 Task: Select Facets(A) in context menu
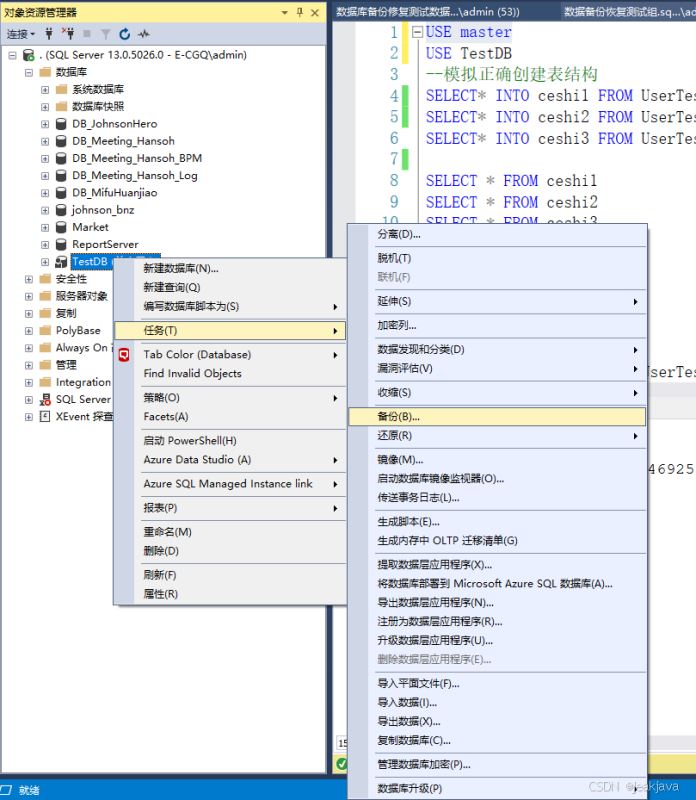point(231,417)
